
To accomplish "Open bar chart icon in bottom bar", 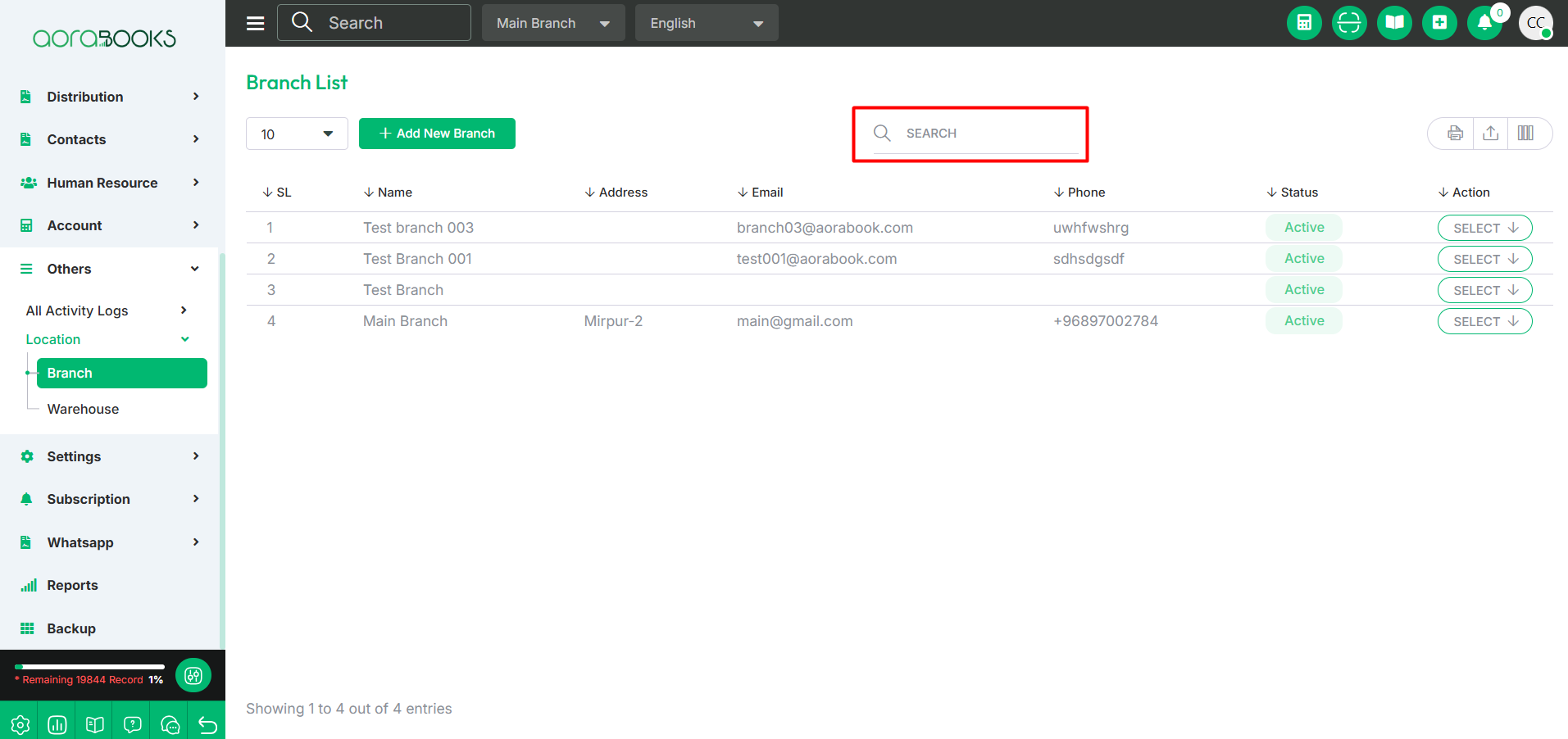I will [x=57, y=724].
